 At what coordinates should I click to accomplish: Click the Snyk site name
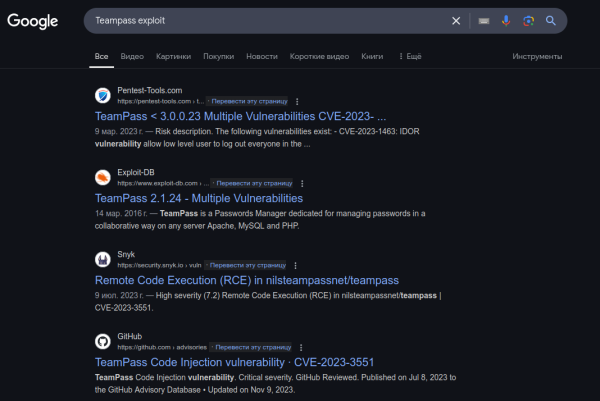coord(126,254)
